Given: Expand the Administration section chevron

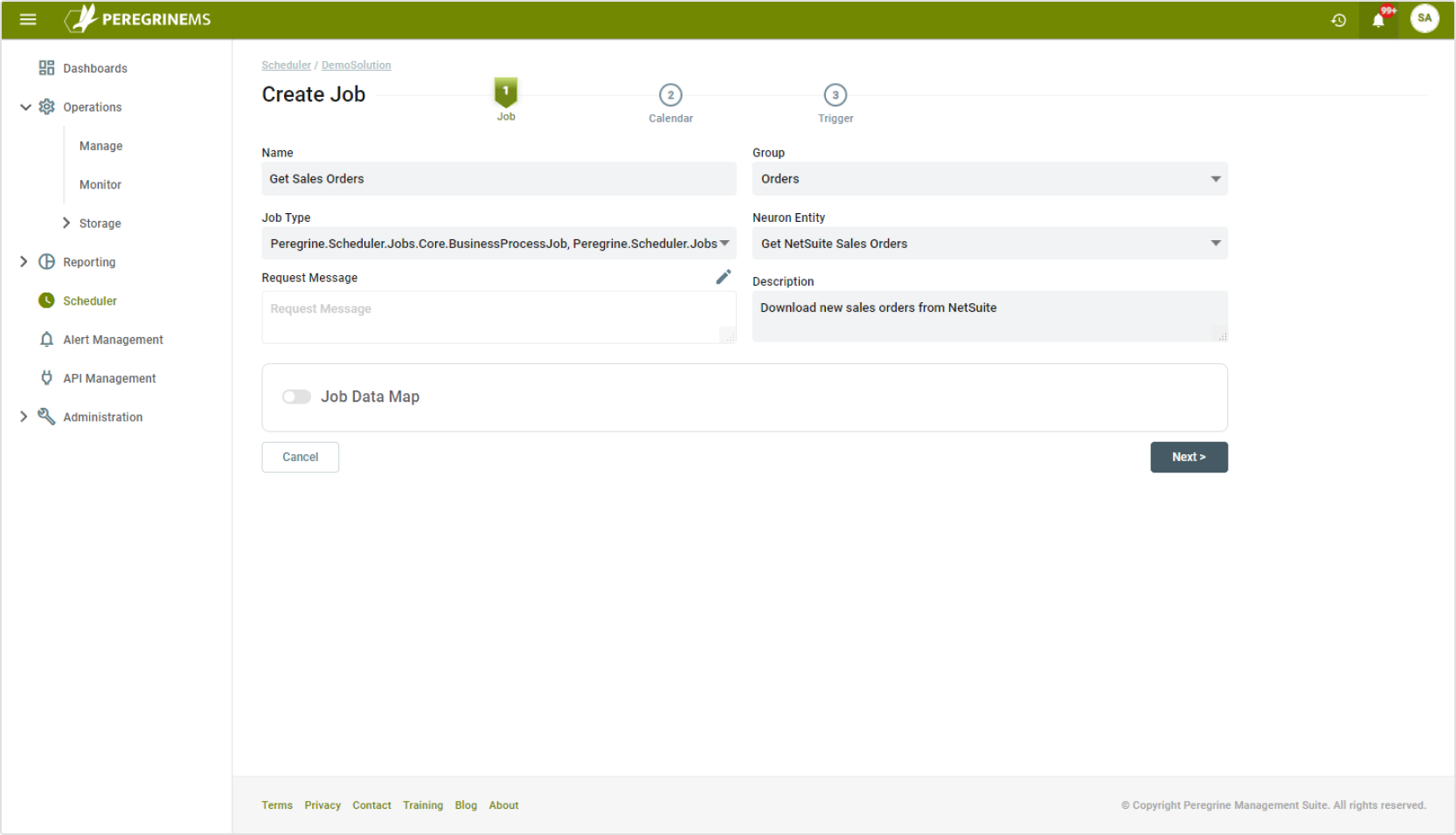Looking at the screenshot, I should click(24, 417).
